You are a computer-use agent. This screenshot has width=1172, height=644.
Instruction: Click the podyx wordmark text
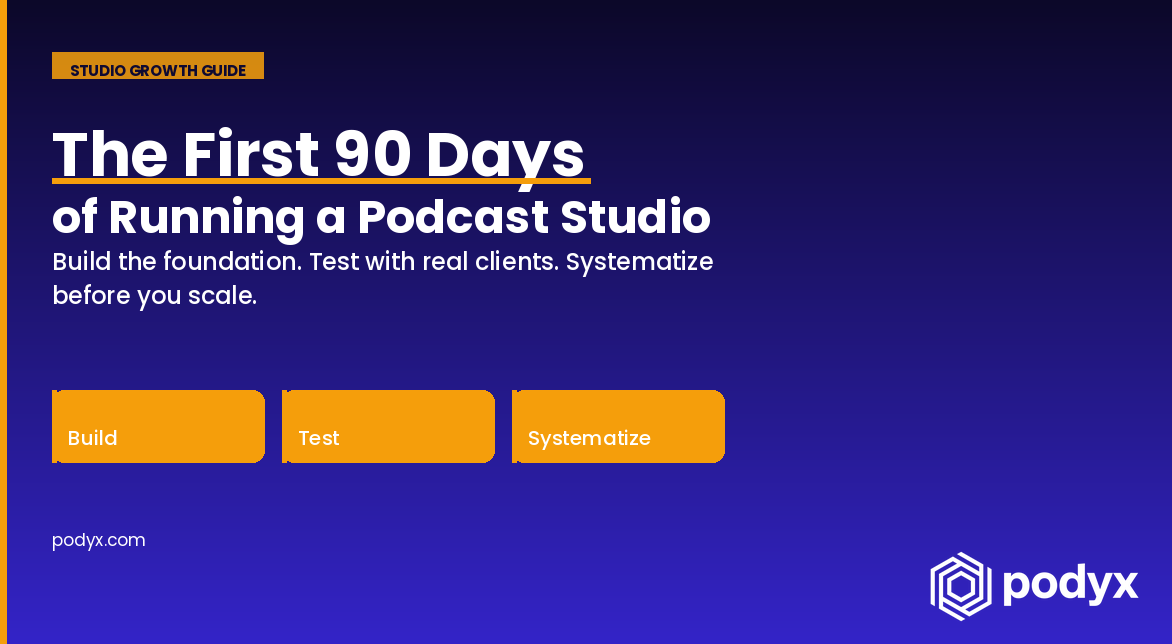(1070, 586)
